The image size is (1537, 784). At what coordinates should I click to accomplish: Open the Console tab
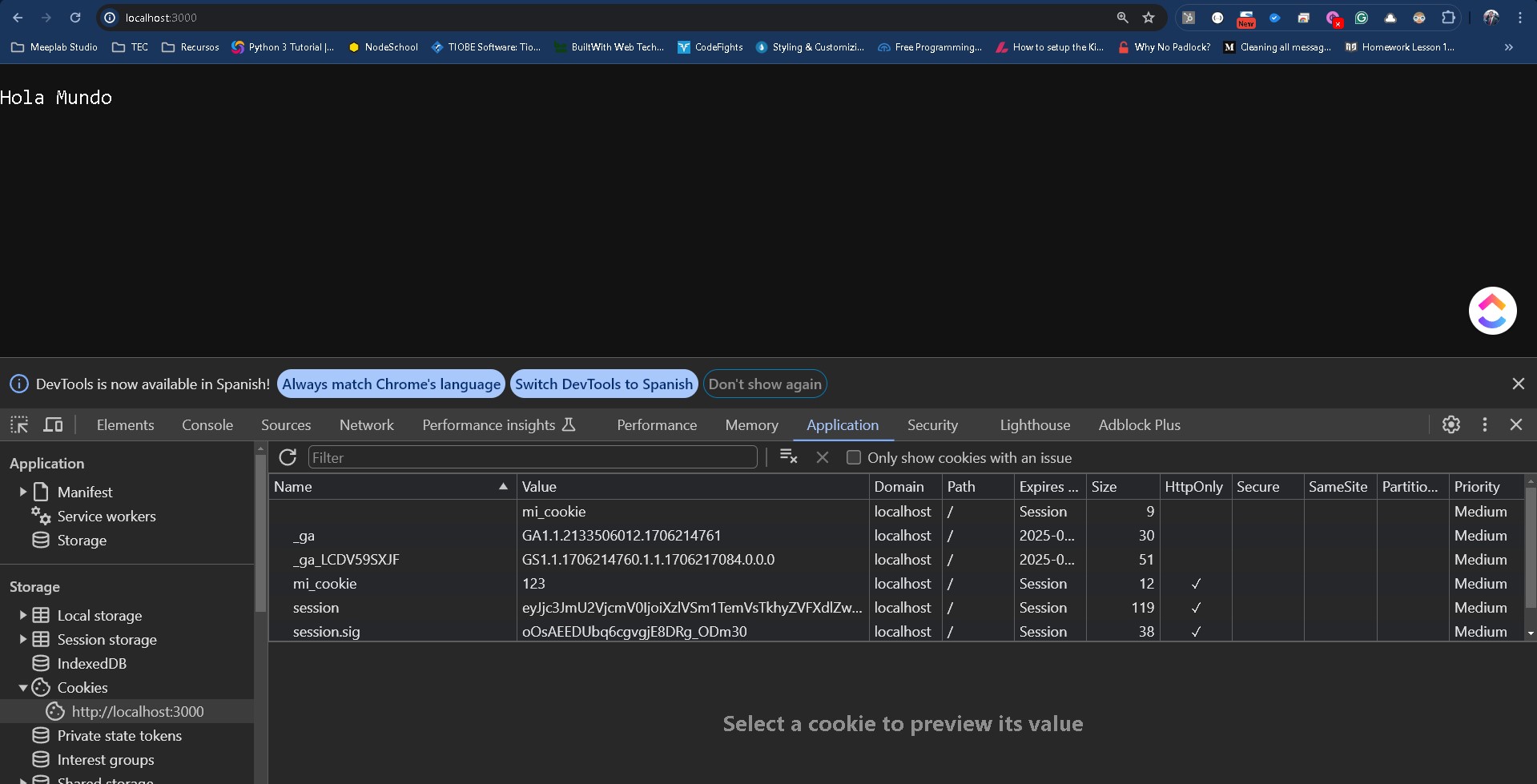tap(207, 424)
